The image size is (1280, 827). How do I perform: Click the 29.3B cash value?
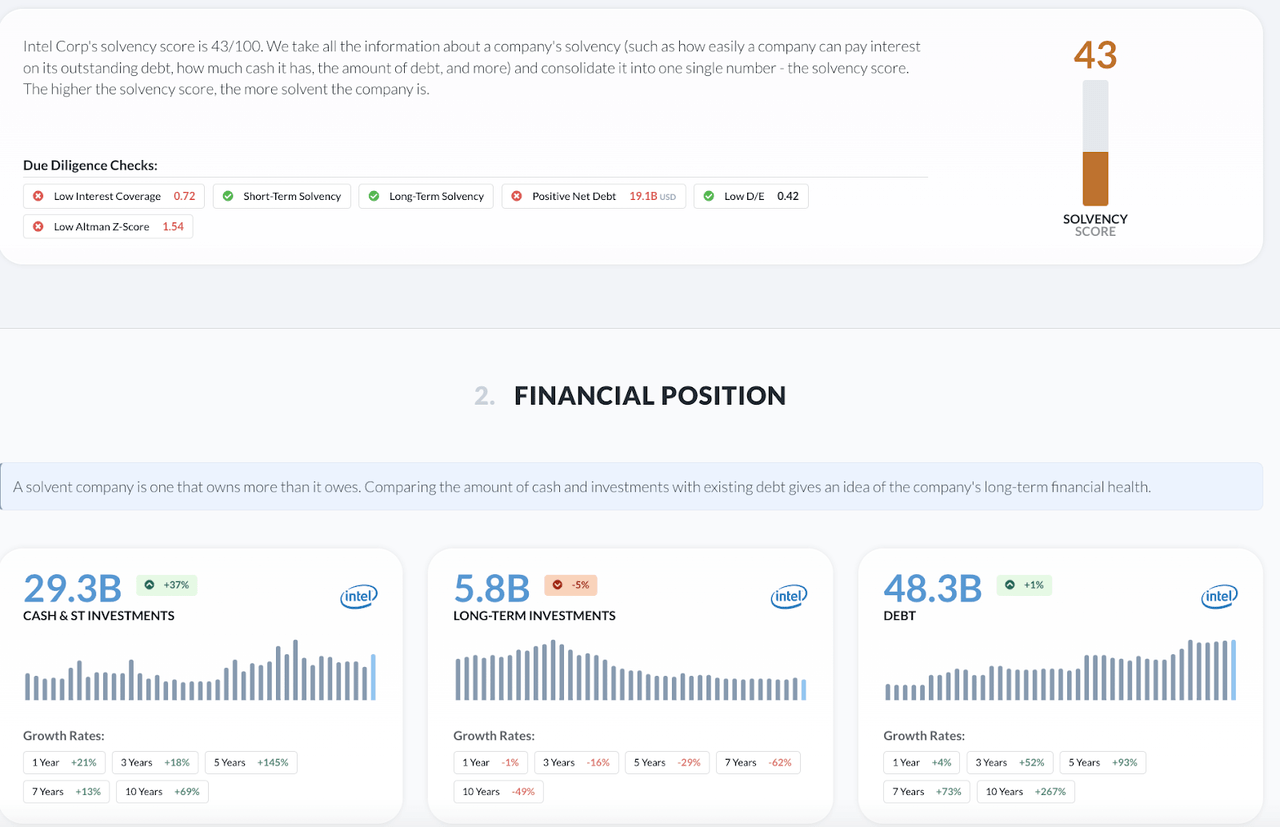coord(72,588)
